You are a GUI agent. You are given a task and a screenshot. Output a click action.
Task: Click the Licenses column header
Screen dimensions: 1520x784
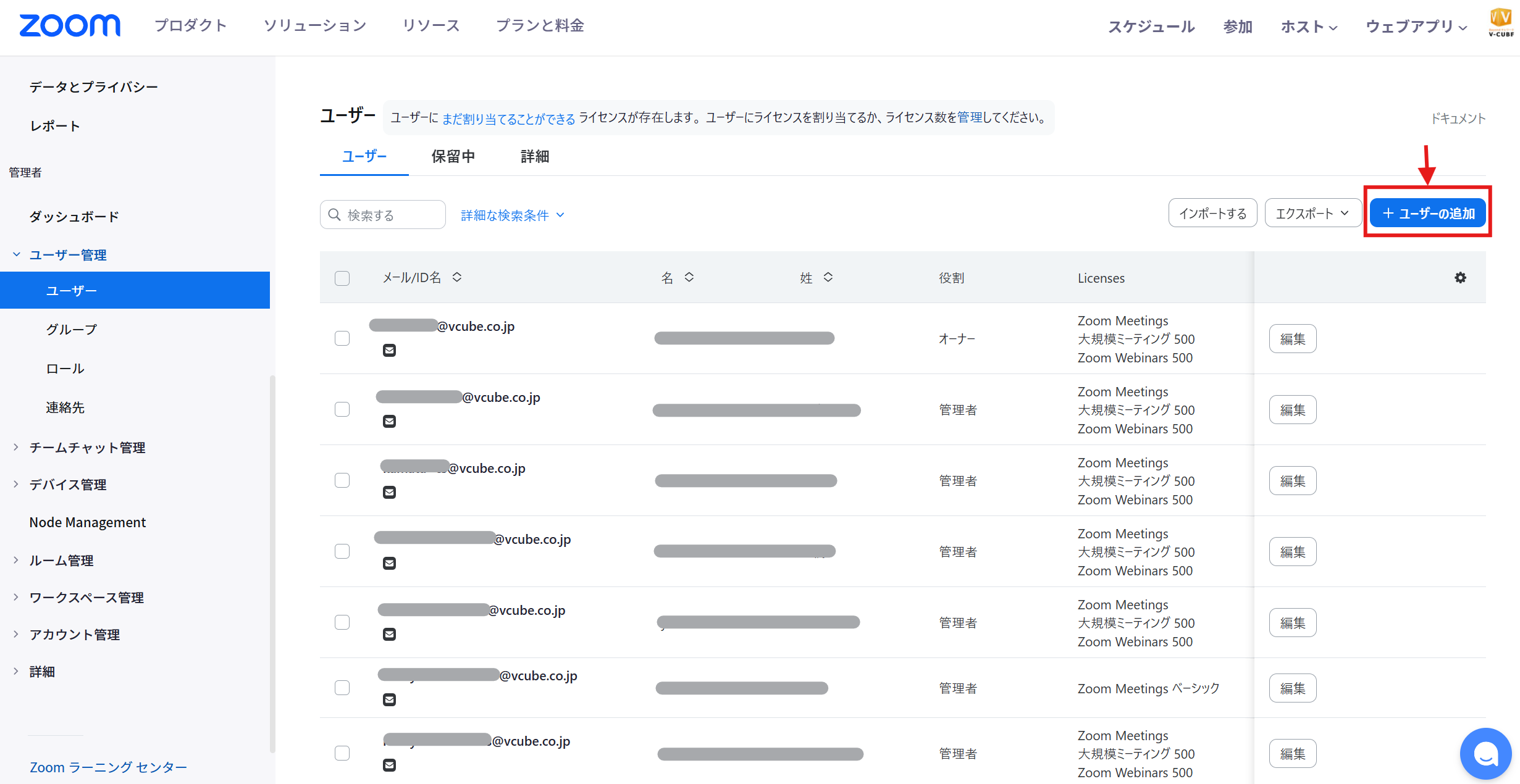[1101, 278]
